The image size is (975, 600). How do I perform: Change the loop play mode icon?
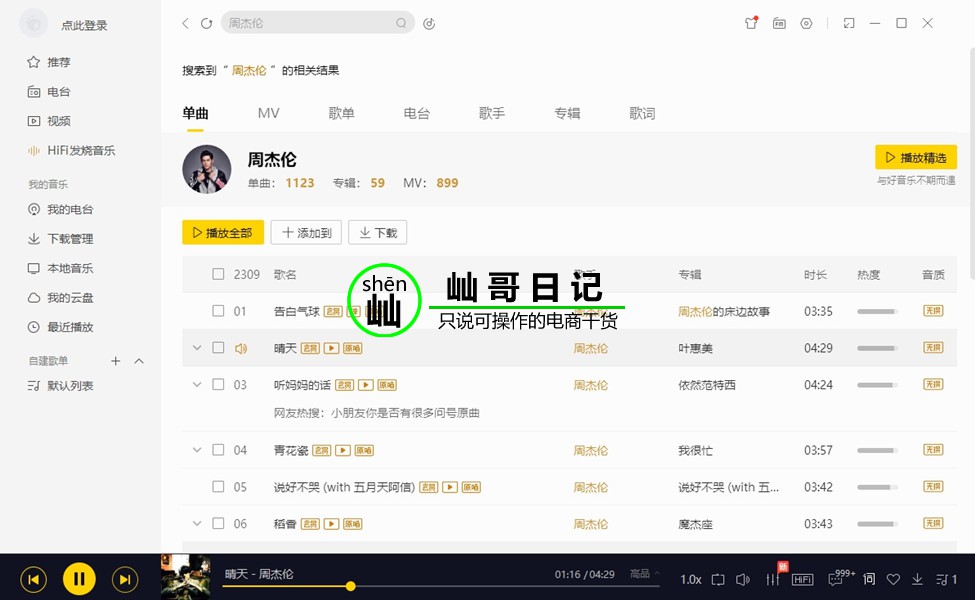pos(718,579)
